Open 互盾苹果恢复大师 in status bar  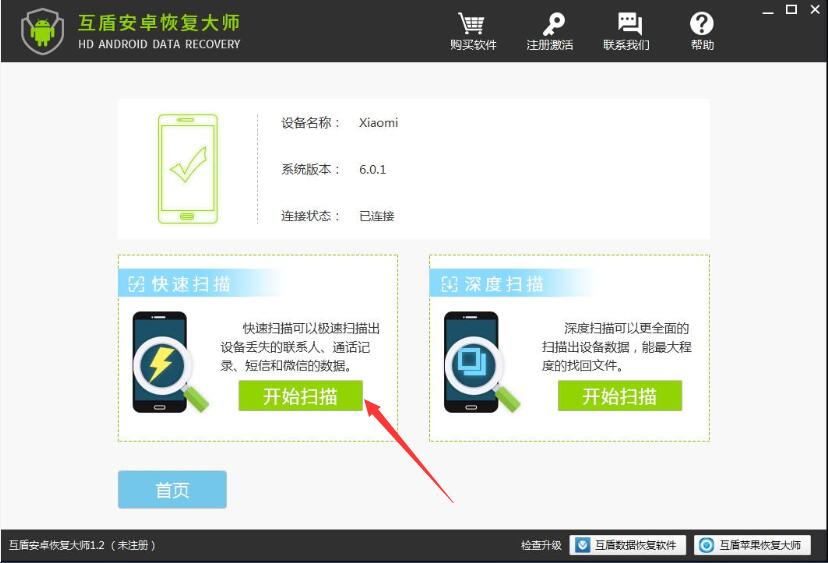click(752, 545)
